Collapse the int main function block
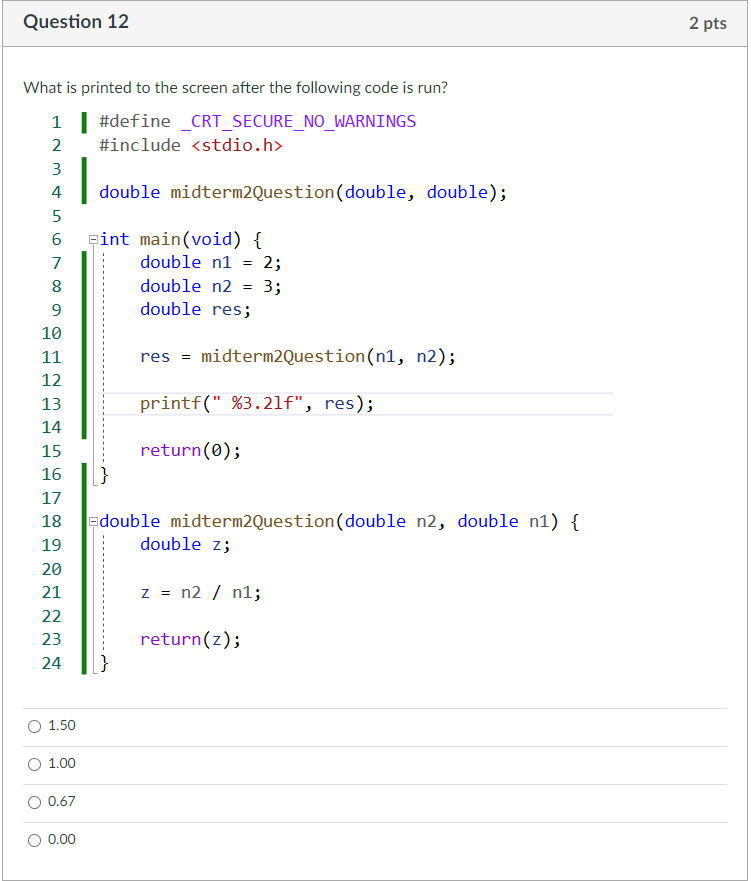The width and height of the screenshot is (751, 881). (x=93, y=239)
